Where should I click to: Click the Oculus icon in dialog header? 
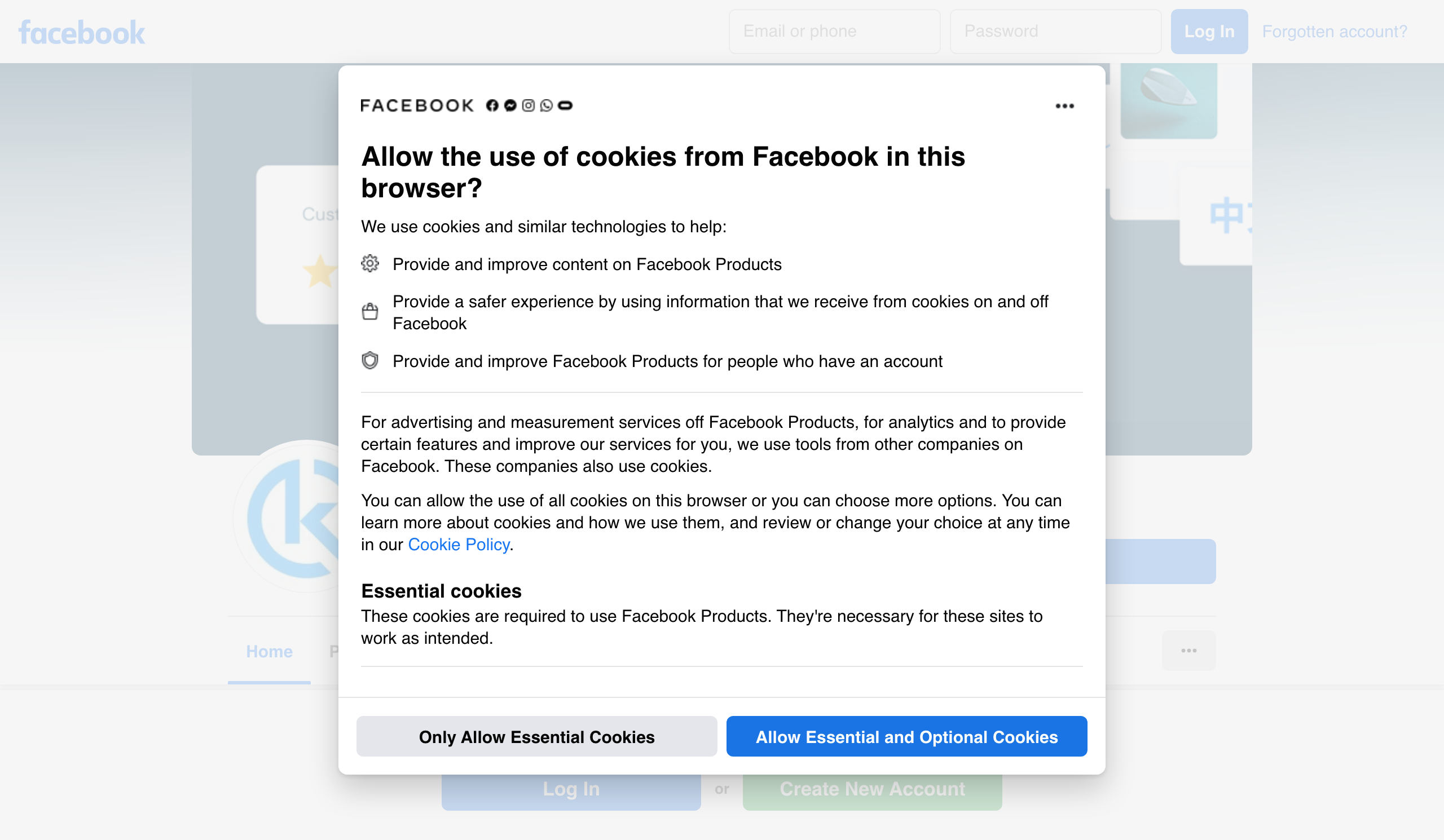tap(565, 105)
